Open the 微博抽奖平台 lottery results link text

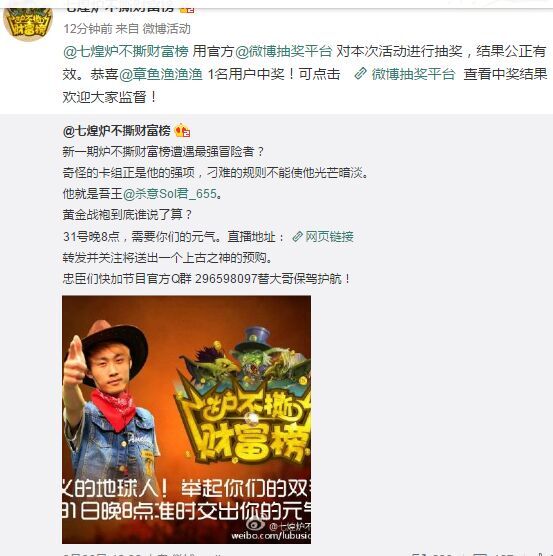[413, 74]
